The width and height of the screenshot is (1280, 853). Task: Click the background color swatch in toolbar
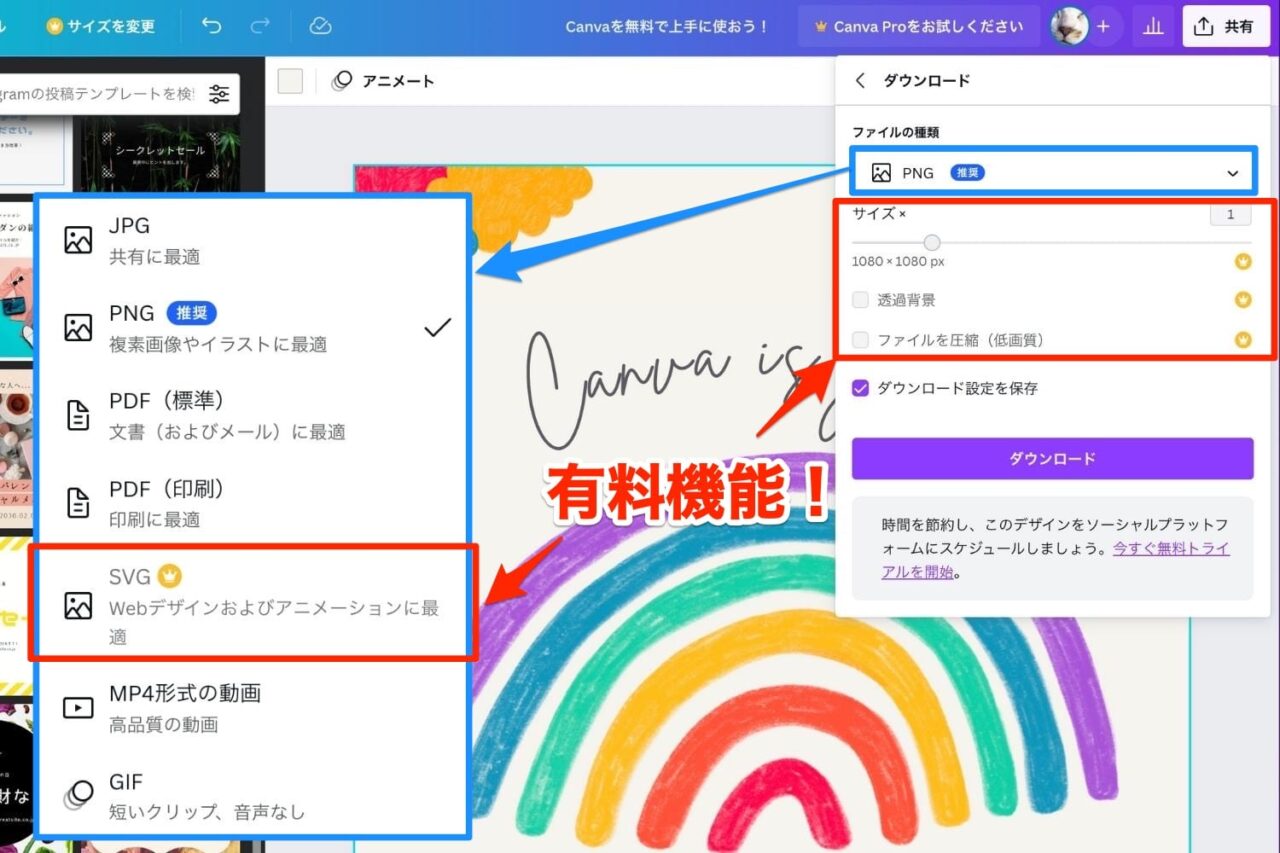290,81
